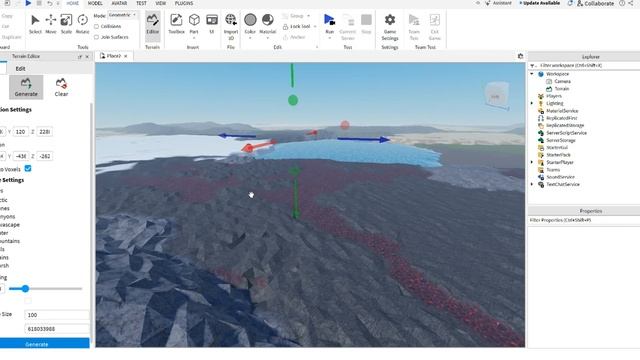
Task: Click the Size field showing 100
Action: 57,315
